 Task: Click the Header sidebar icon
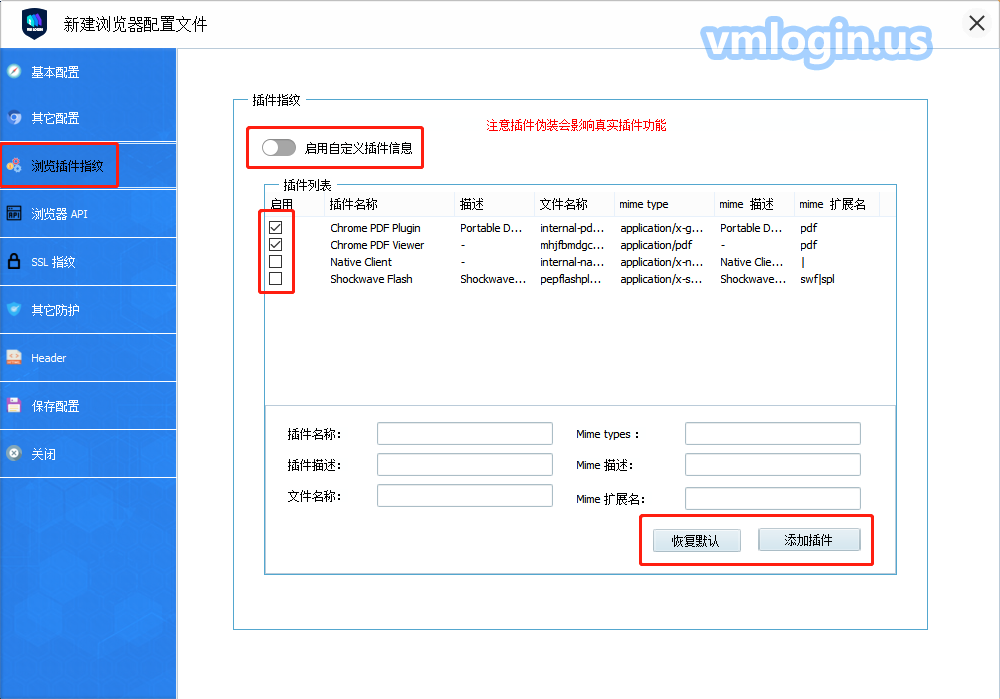(14, 357)
